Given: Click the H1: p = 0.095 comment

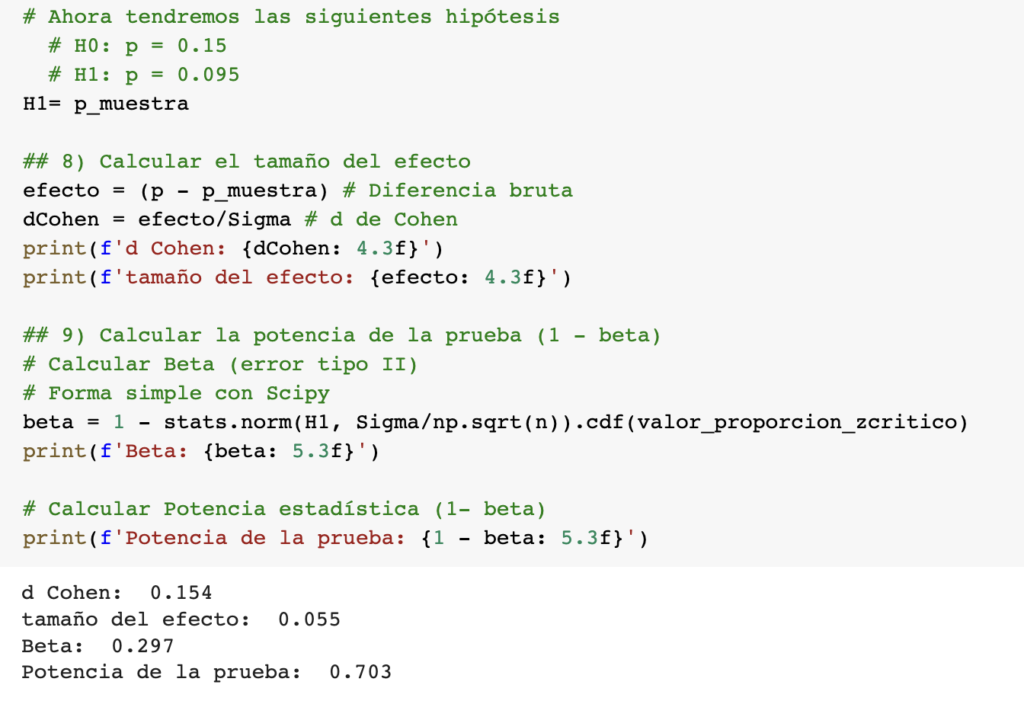Looking at the screenshot, I should (x=143, y=75).
